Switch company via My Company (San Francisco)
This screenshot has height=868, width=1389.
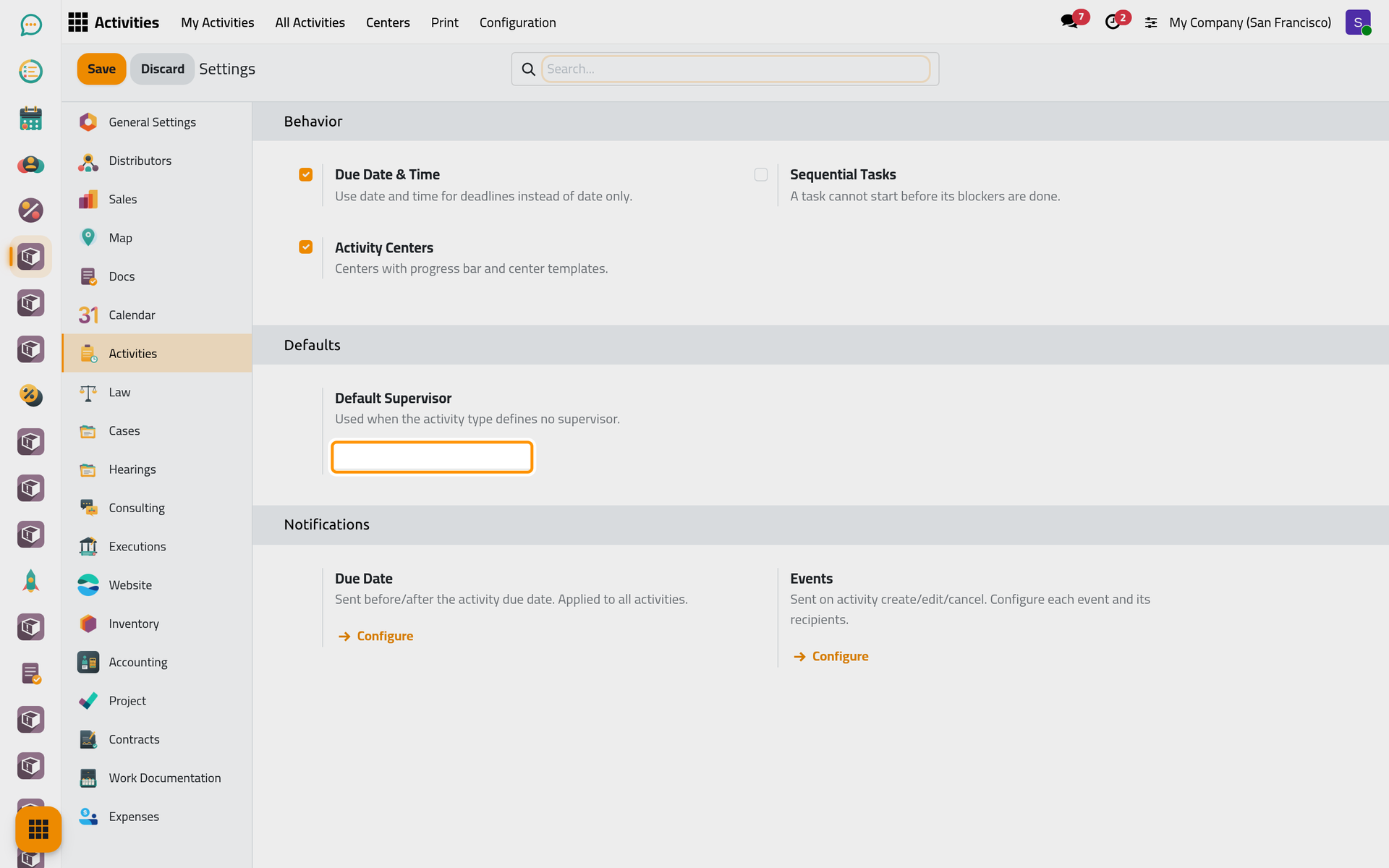tap(1250, 22)
